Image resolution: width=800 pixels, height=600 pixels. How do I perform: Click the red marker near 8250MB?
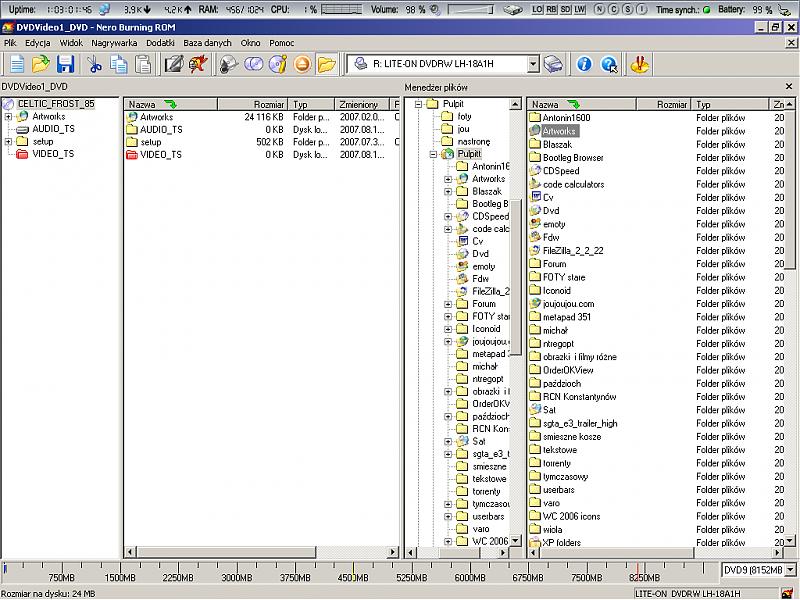click(637, 569)
